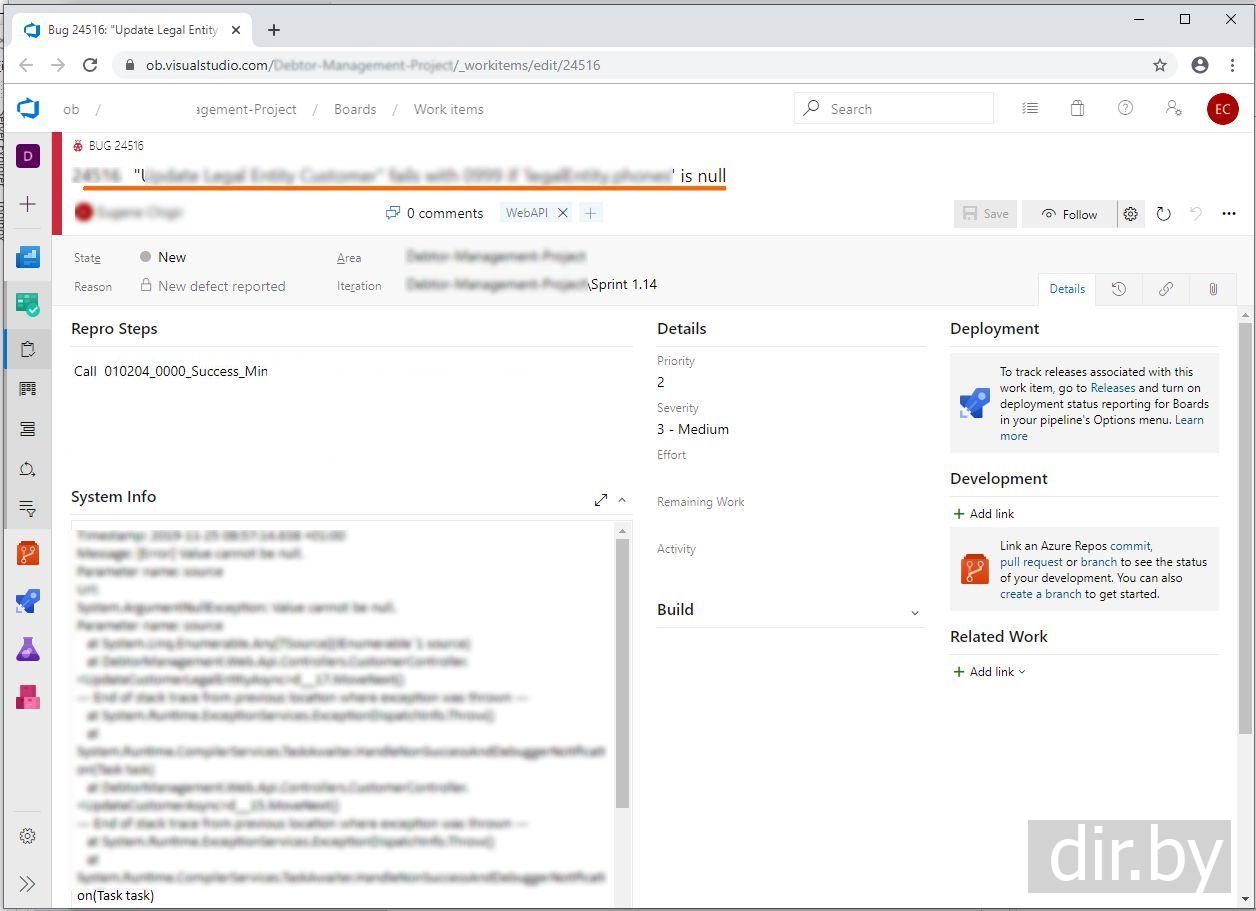Open Backlogs sidebar icon

[x=28, y=429]
